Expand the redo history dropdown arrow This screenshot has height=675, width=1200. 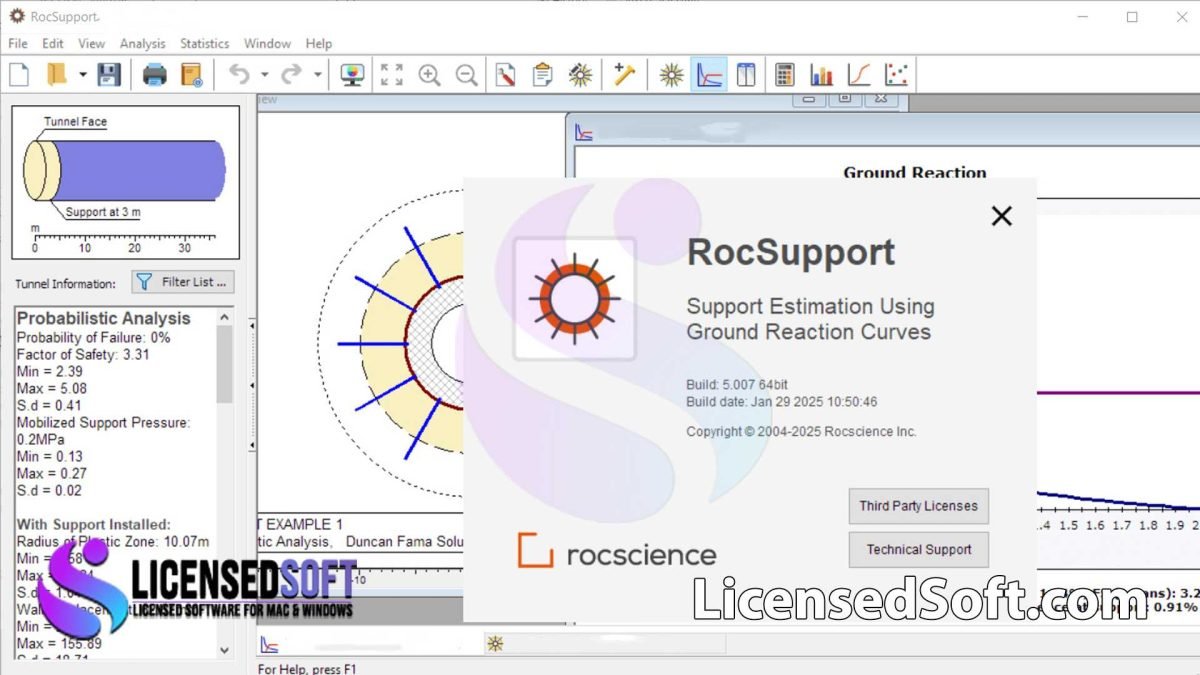(x=317, y=75)
